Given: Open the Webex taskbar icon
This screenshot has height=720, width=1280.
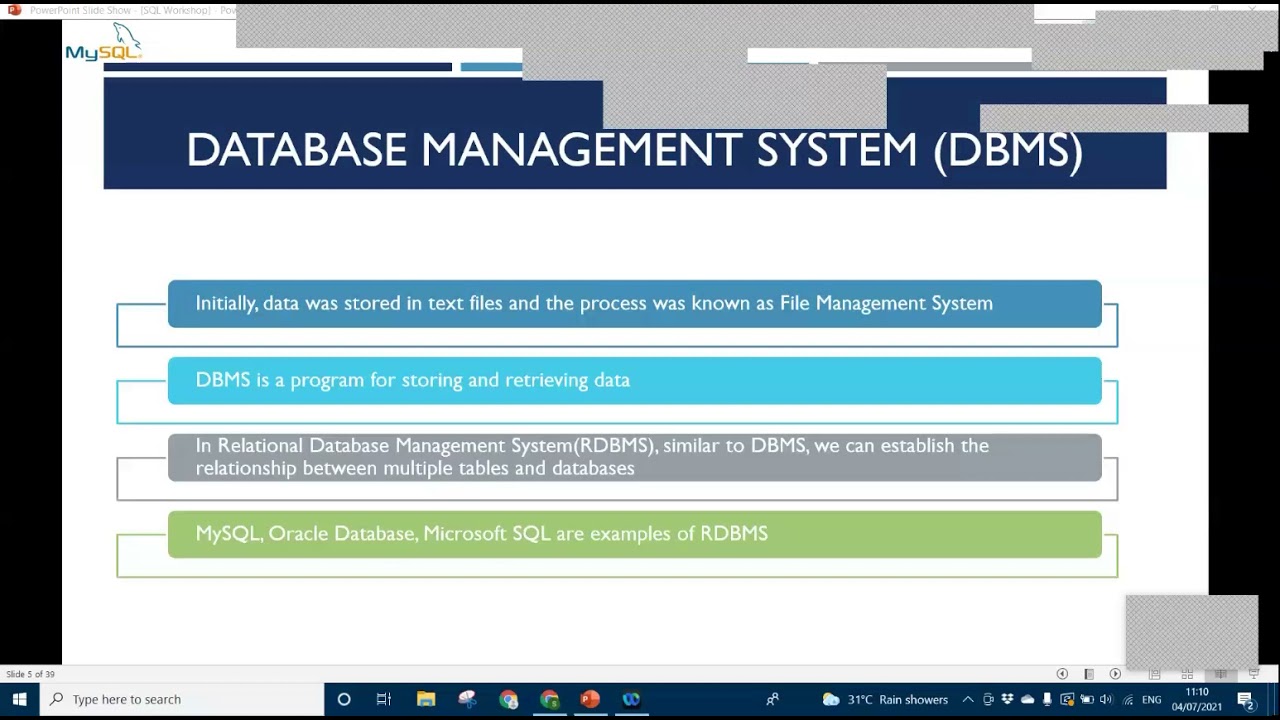Looking at the screenshot, I should tap(631, 699).
